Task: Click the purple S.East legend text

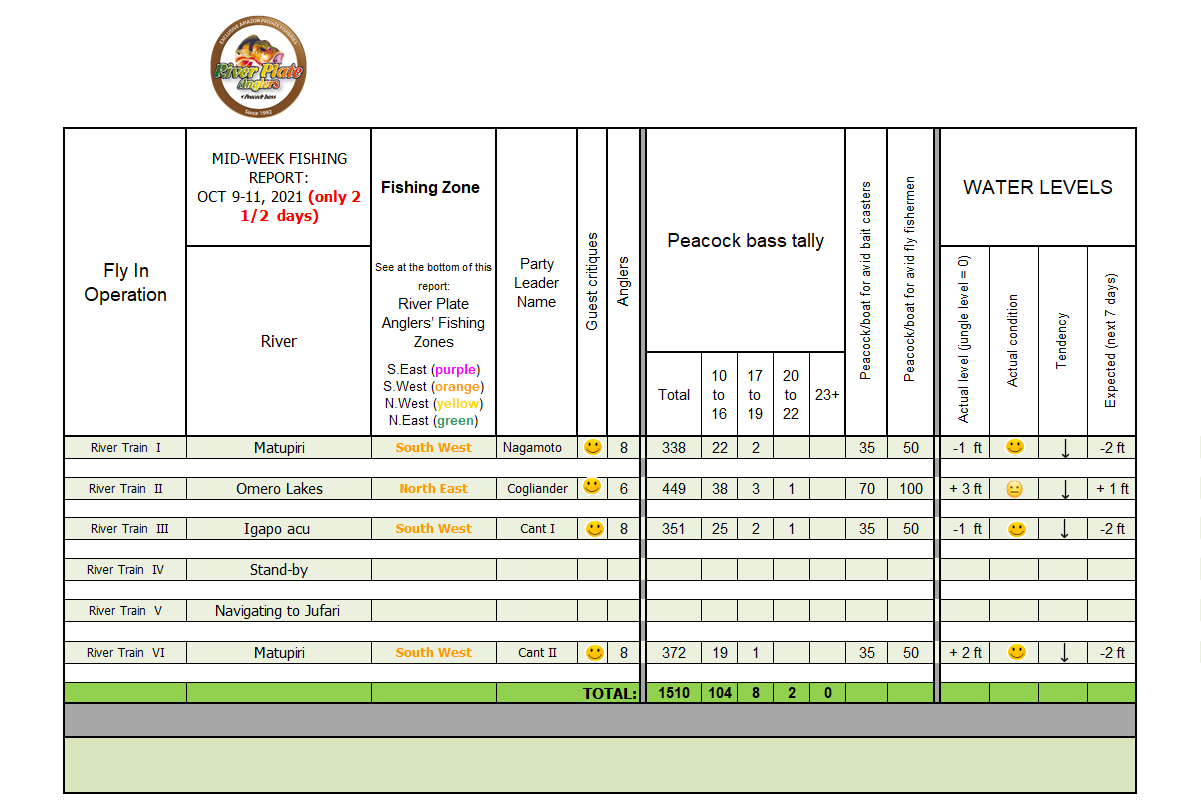Action: [433, 370]
